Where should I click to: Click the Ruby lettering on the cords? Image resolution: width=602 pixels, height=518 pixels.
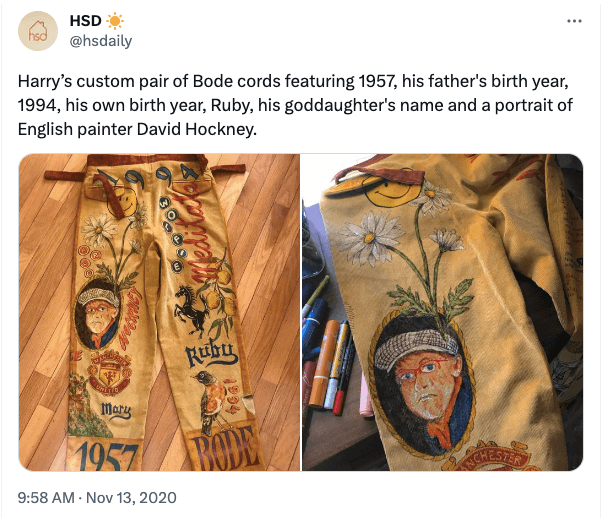point(209,352)
